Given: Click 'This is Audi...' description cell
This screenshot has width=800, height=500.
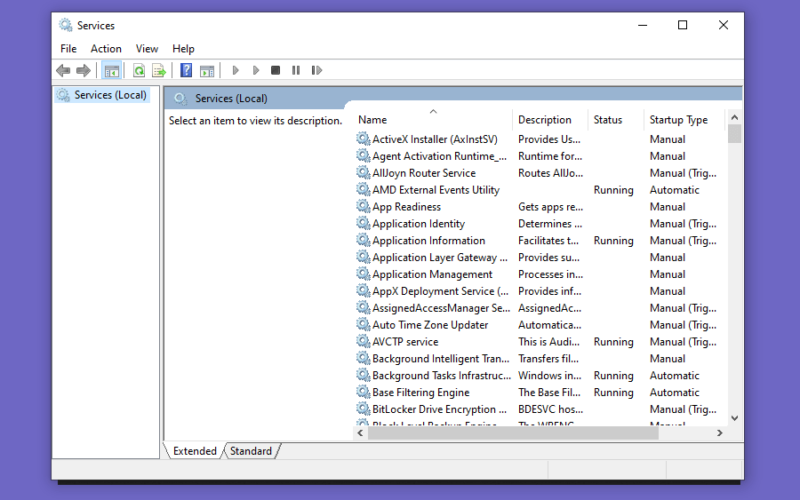Looking at the screenshot, I should point(549,341).
